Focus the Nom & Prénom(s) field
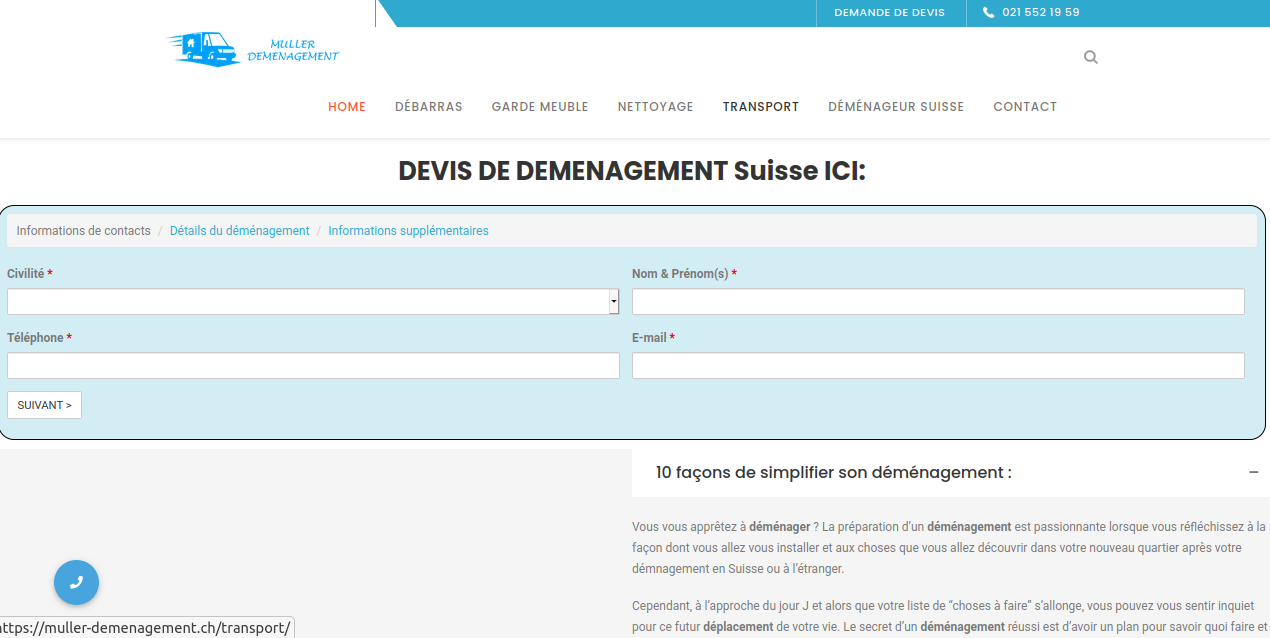The height and width of the screenshot is (638, 1270). coord(938,302)
